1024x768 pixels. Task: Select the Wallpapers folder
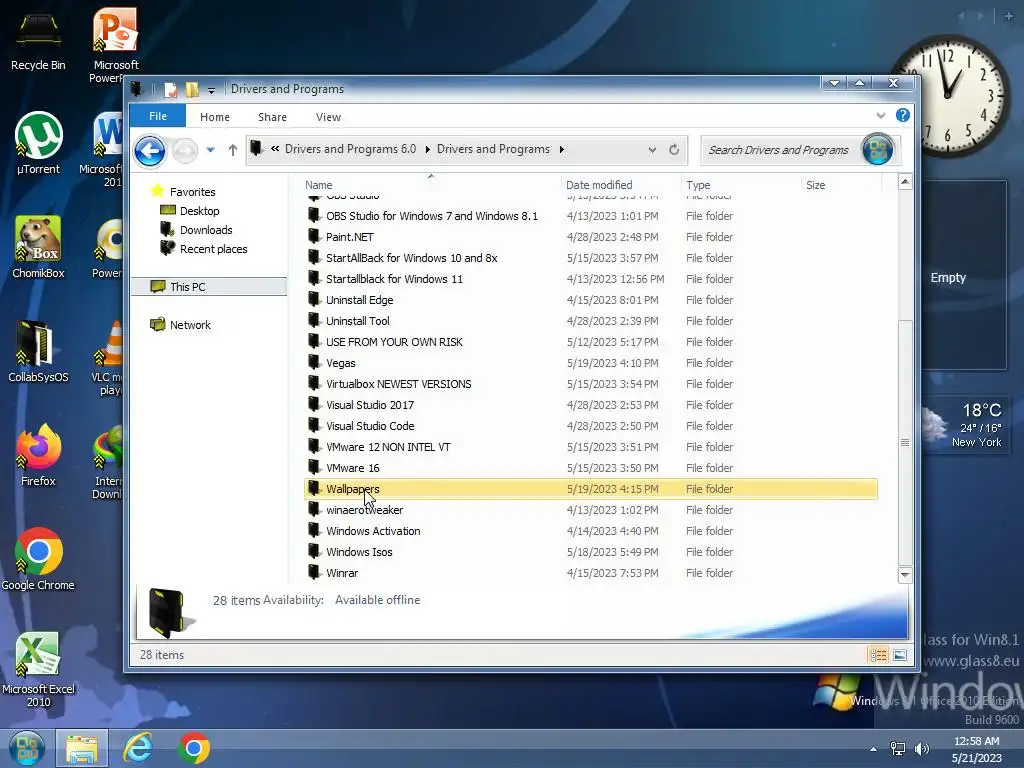[x=591, y=488]
